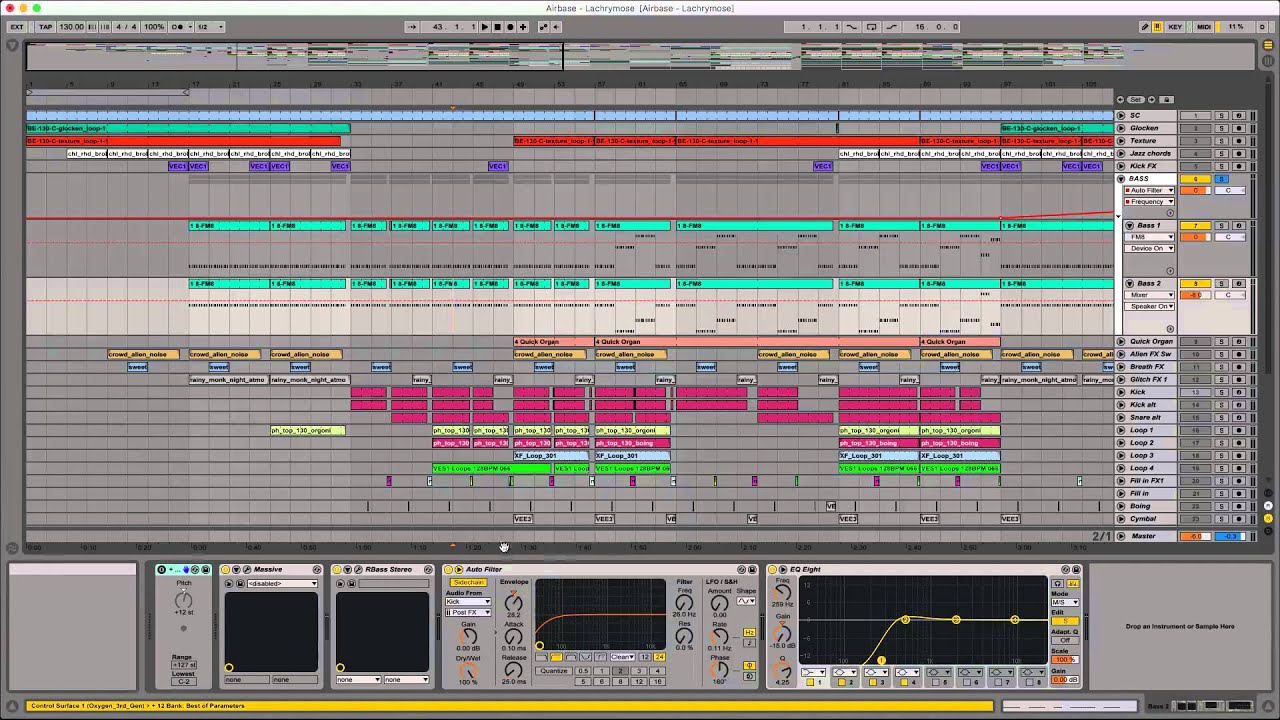
Task: Click the Master track volume value
Action: pyautogui.click(x=1195, y=537)
